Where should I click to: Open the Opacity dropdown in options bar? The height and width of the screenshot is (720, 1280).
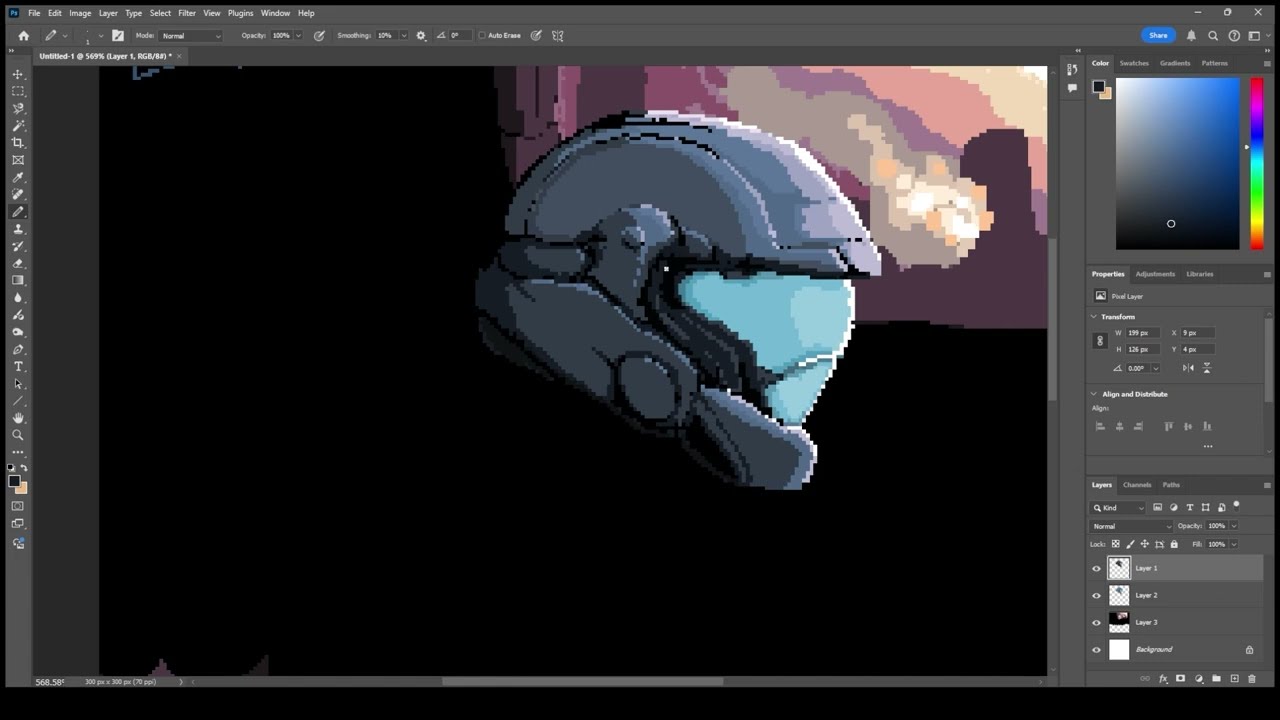tap(298, 36)
